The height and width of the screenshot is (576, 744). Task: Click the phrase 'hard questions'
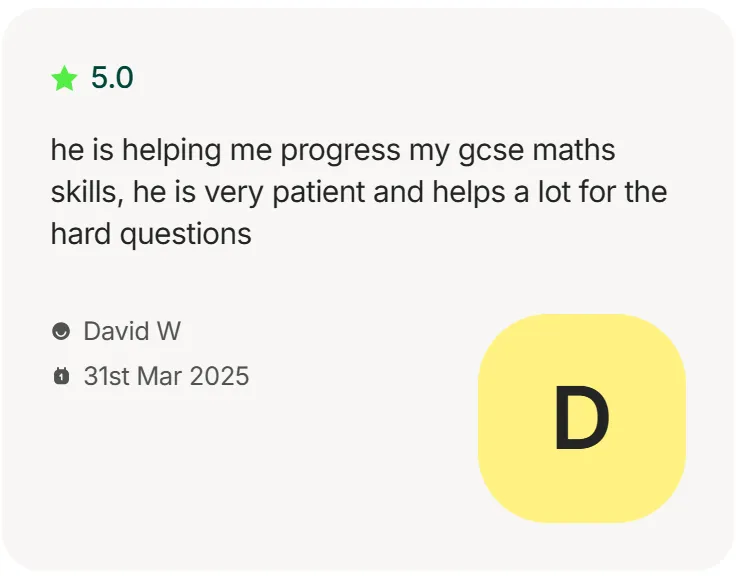(151, 234)
